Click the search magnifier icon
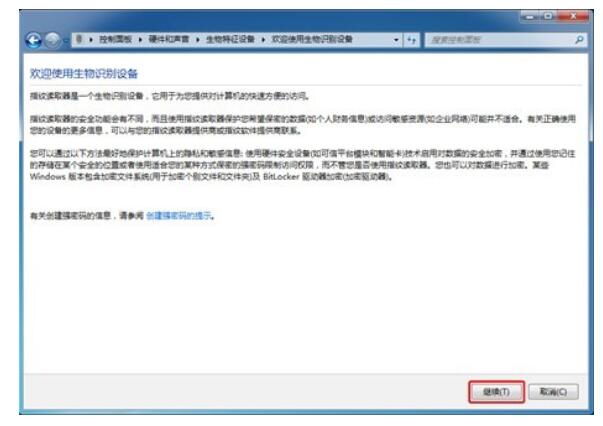603x426 pixels. (579, 39)
